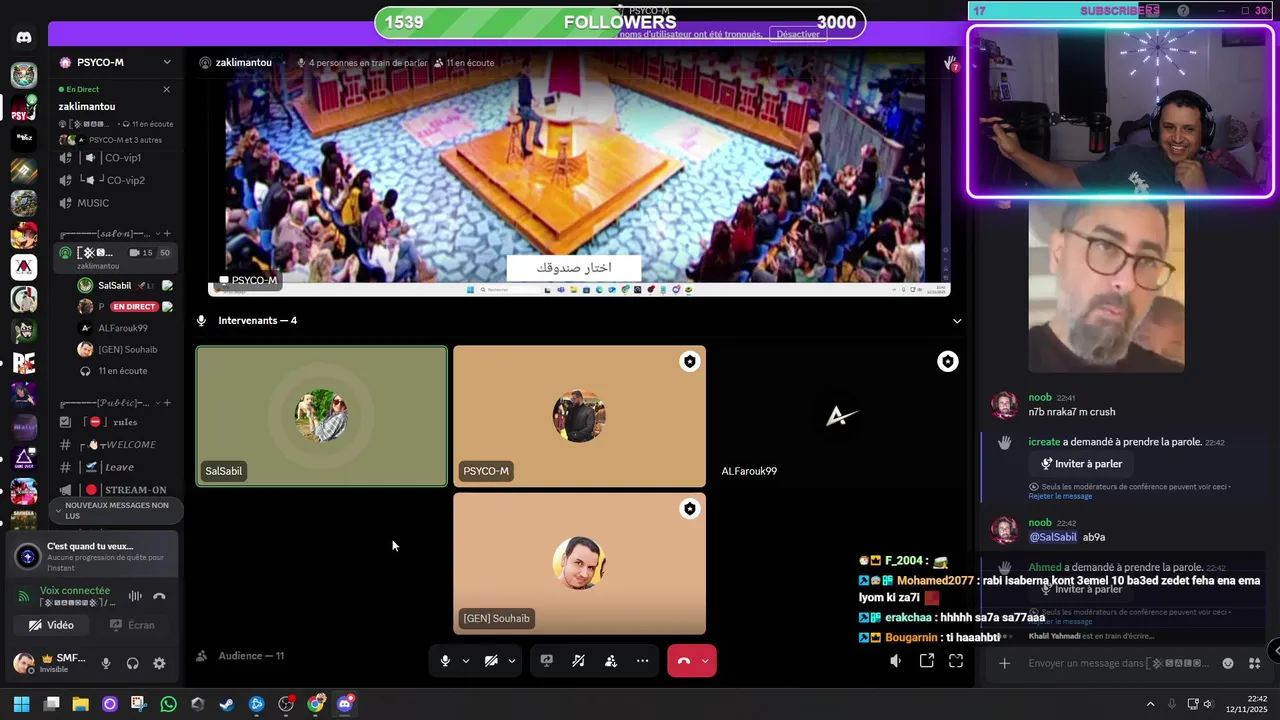Disconnect using red hang-up button
Viewport: 1280px width, 720px height.
coord(683,661)
